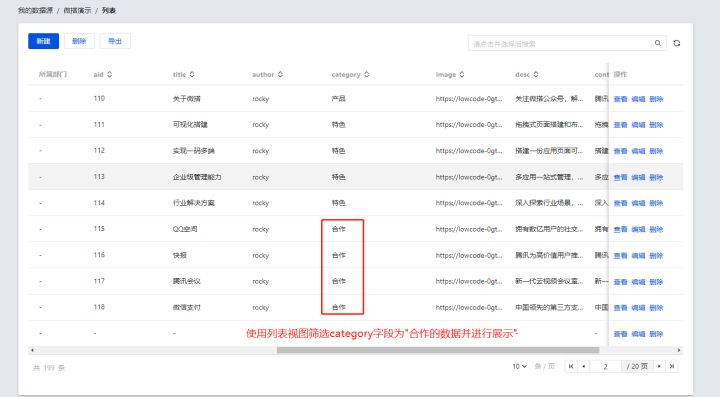Click 删除 in row 110
Screen dimensions: 720x397
click(656, 99)
